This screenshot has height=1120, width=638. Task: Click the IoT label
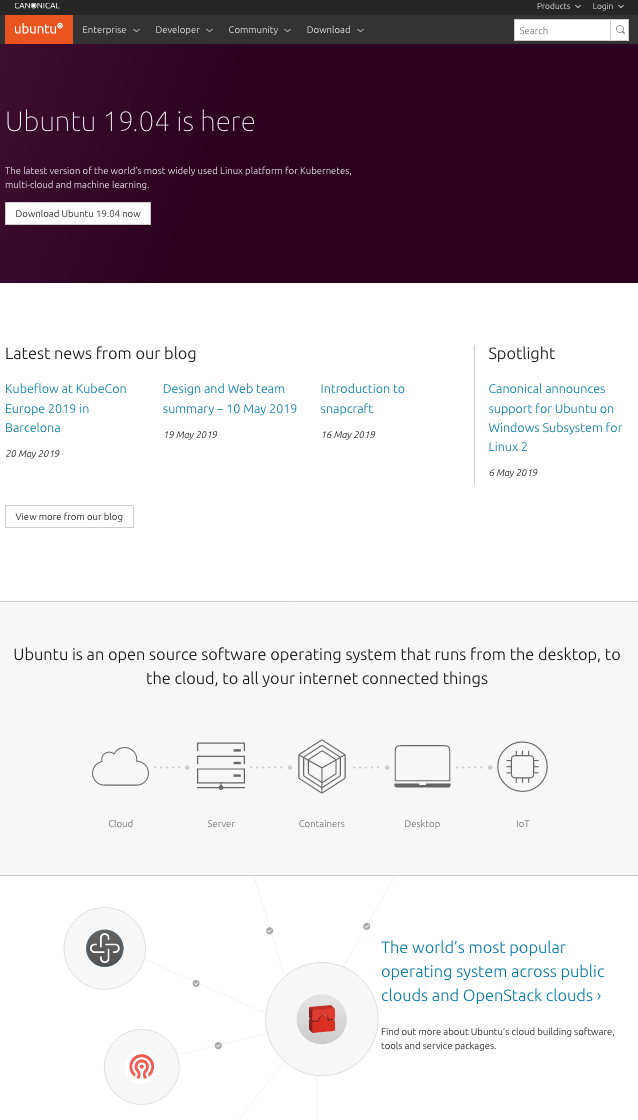click(x=522, y=824)
